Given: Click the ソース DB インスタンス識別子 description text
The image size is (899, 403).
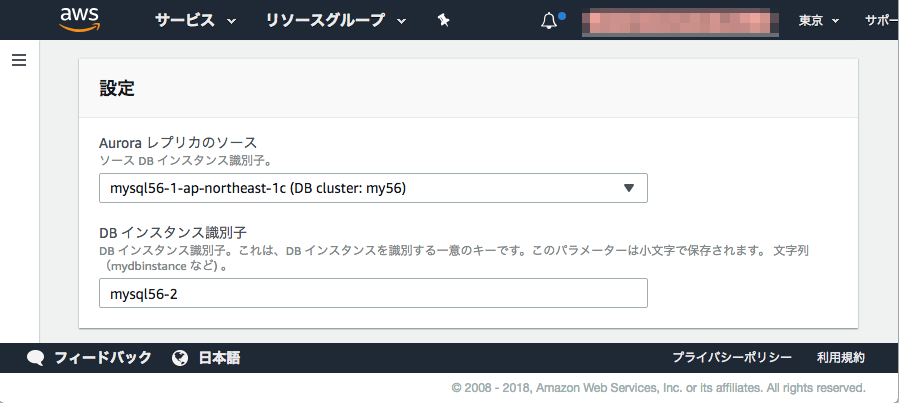Looking at the screenshot, I should (185, 161).
